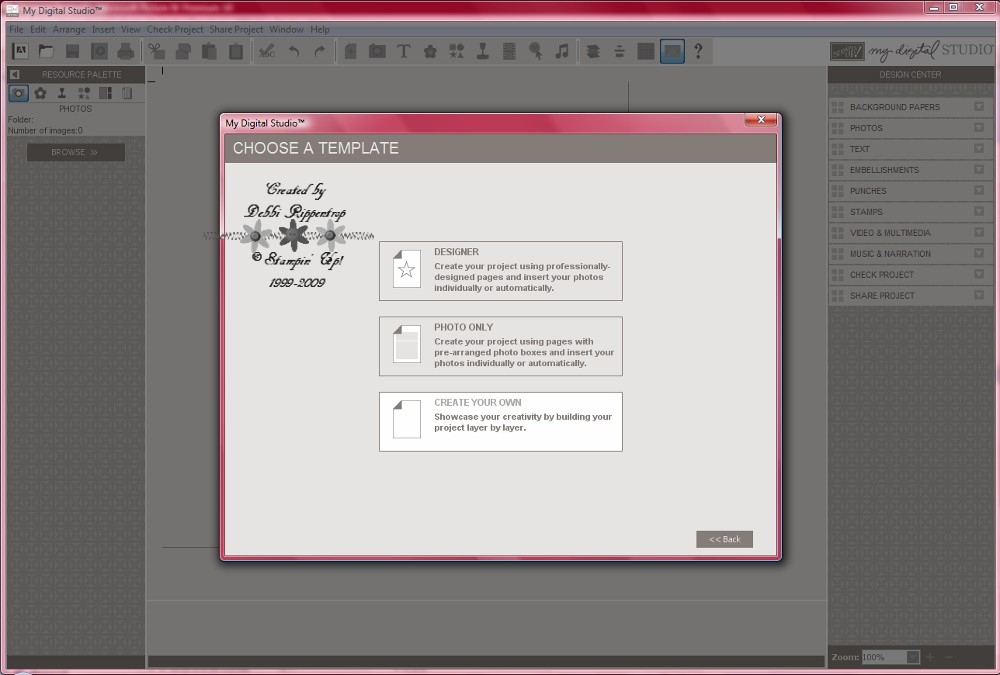The width and height of the screenshot is (1000, 675).
Task: Click the Copy toolbar icon
Action: pyautogui.click(x=183, y=51)
